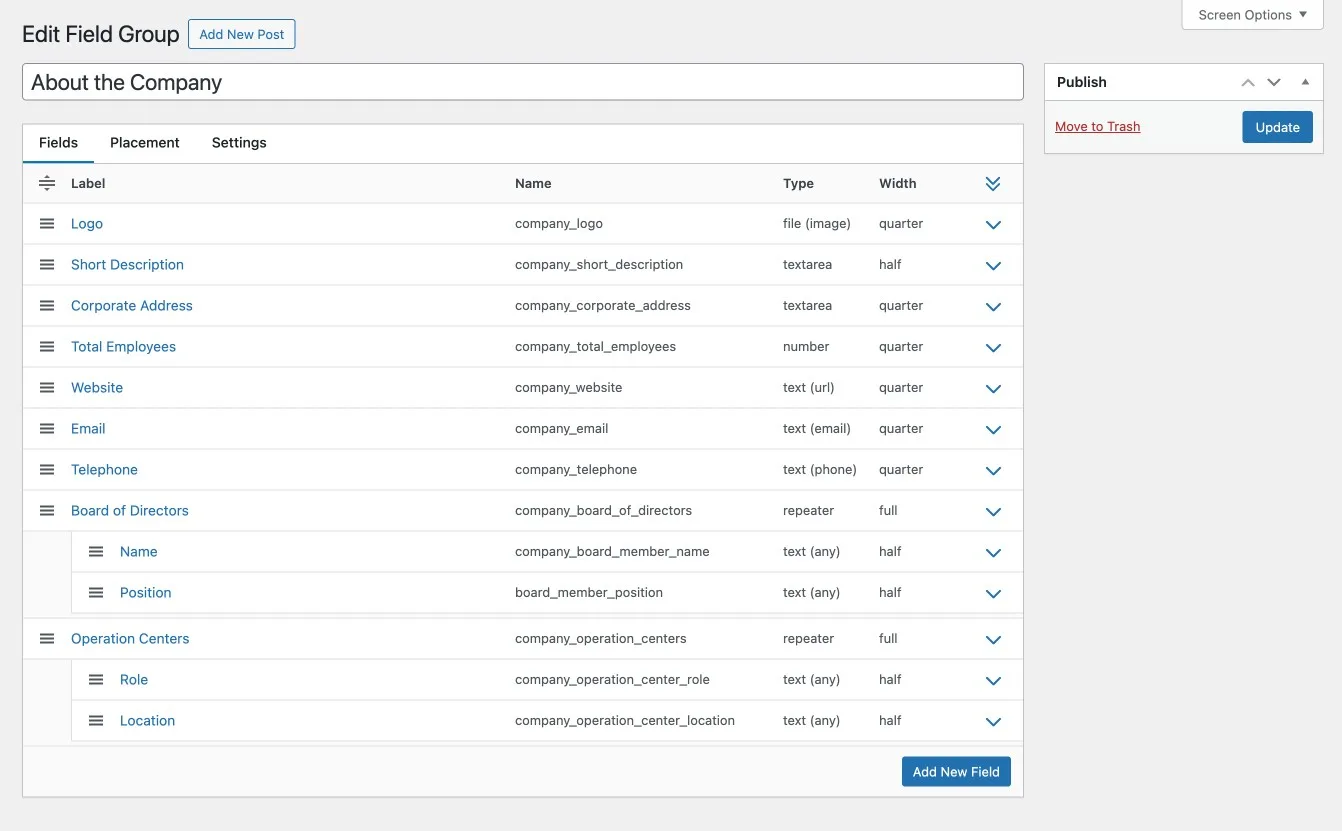Click the drag handle for Website field
The height and width of the screenshot is (831, 1342).
[x=47, y=388]
